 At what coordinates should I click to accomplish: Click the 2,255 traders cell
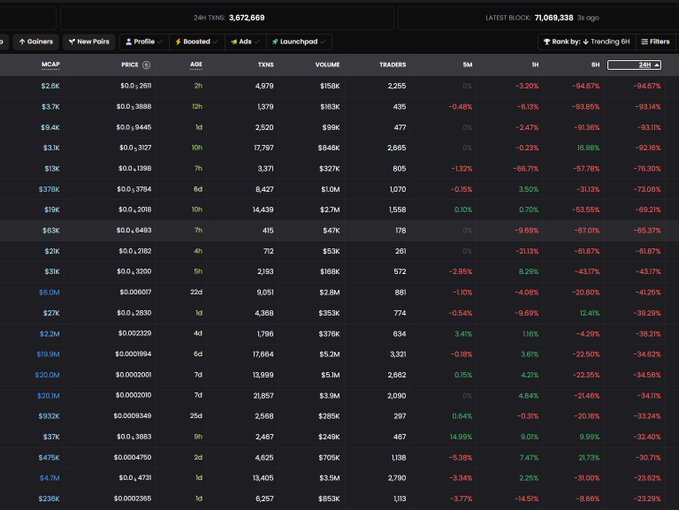tap(397, 86)
